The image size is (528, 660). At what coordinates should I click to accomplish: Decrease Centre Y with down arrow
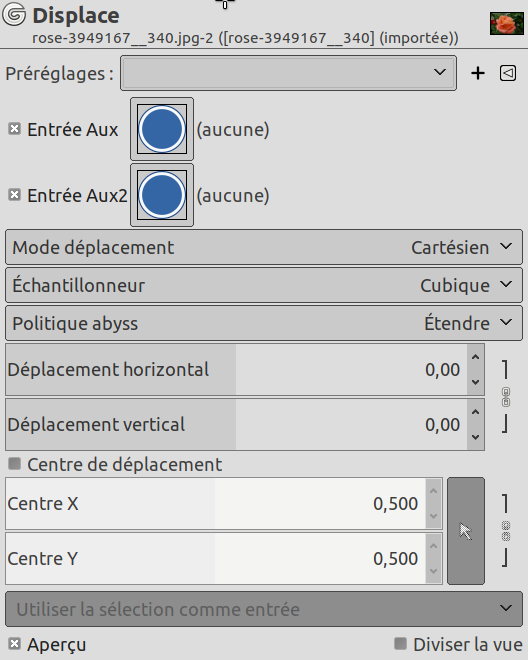tap(433, 571)
